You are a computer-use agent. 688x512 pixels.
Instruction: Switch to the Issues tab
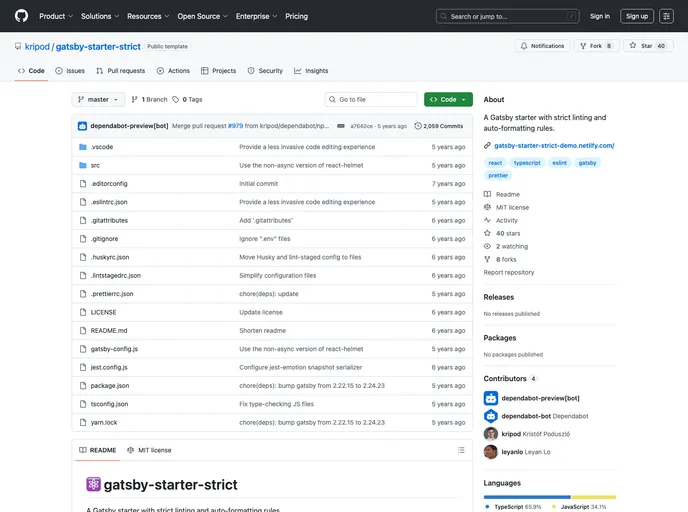tap(70, 71)
